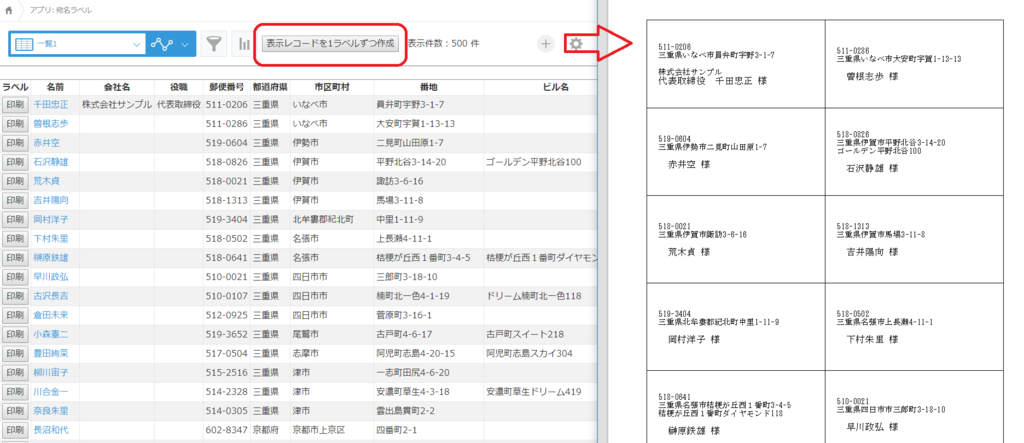1024x443 pixels.
Task: Click 印刷 button for 川合金一
Action: (15, 392)
